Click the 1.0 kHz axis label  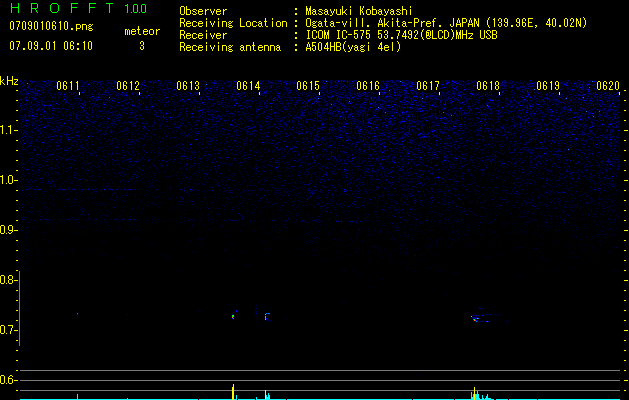coord(7,180)
